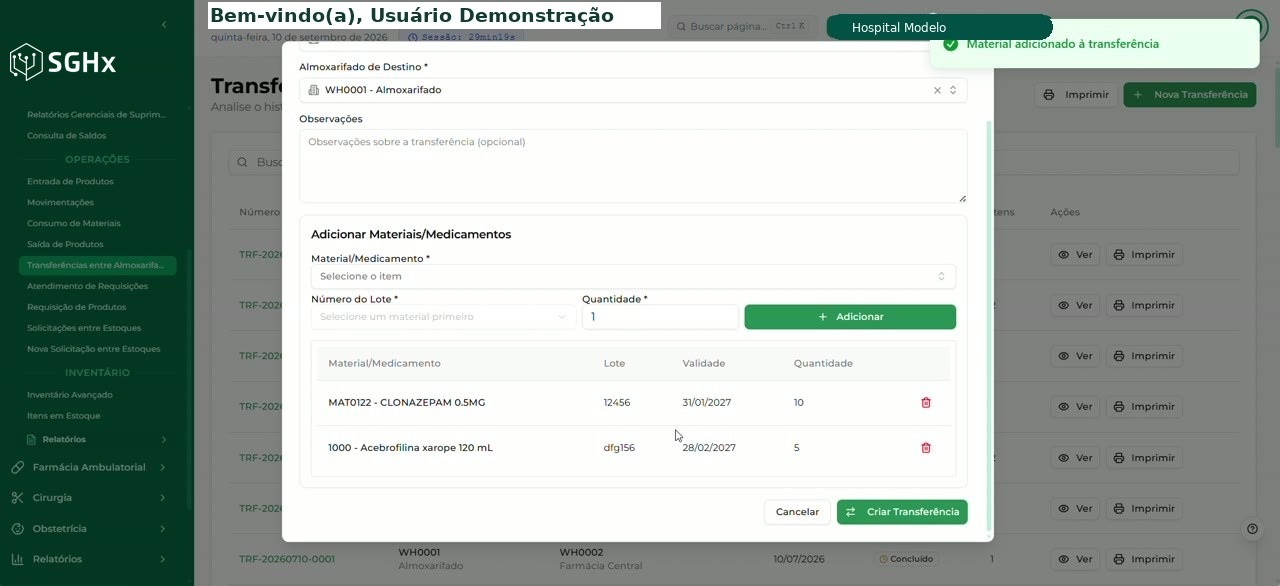The height and width of the screenshot is (586, 1280).
Task: Click the scissors icon beside Cirurgia
Action: (18, 498)
